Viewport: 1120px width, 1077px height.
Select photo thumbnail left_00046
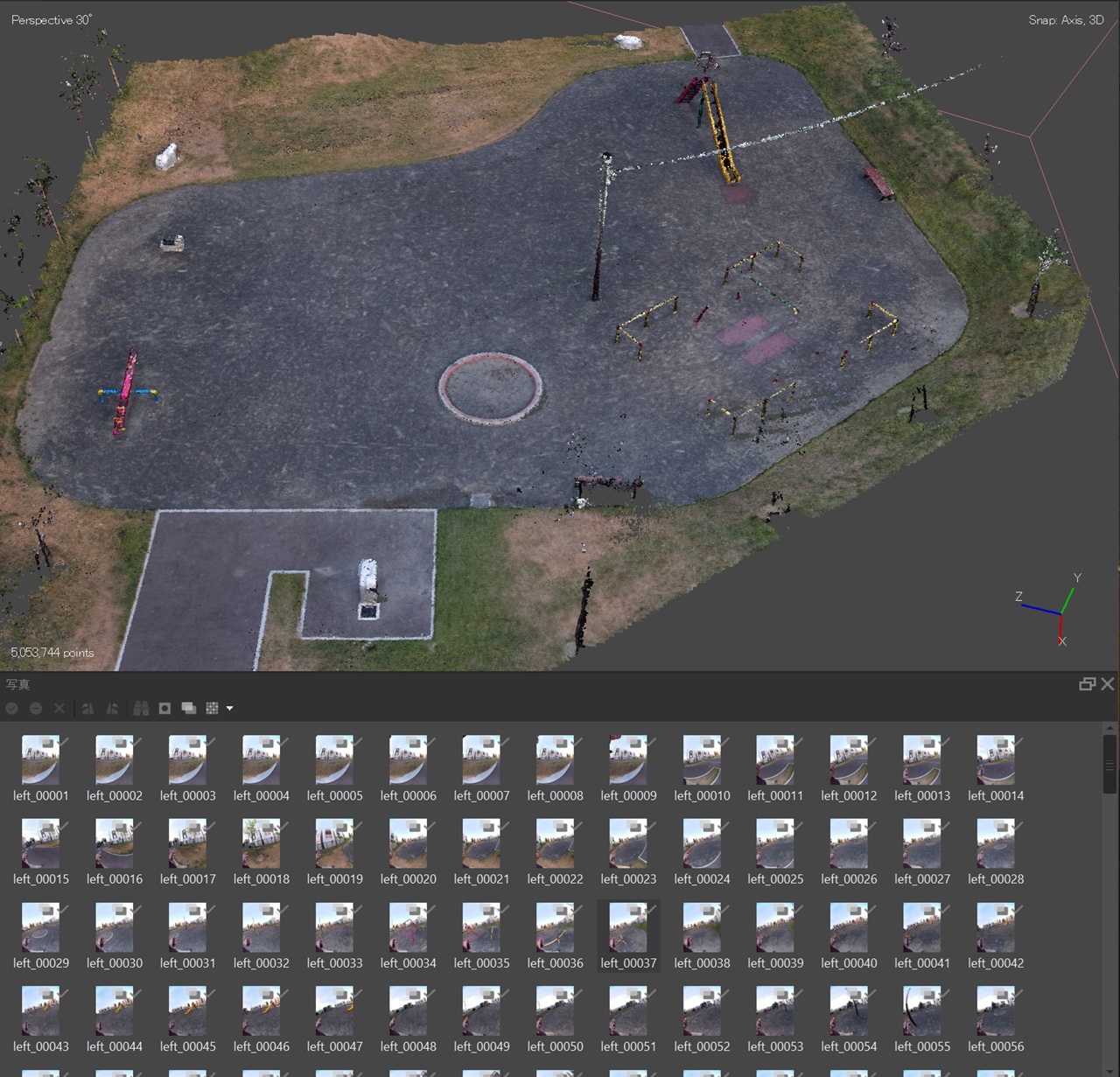click(261, 1011)
